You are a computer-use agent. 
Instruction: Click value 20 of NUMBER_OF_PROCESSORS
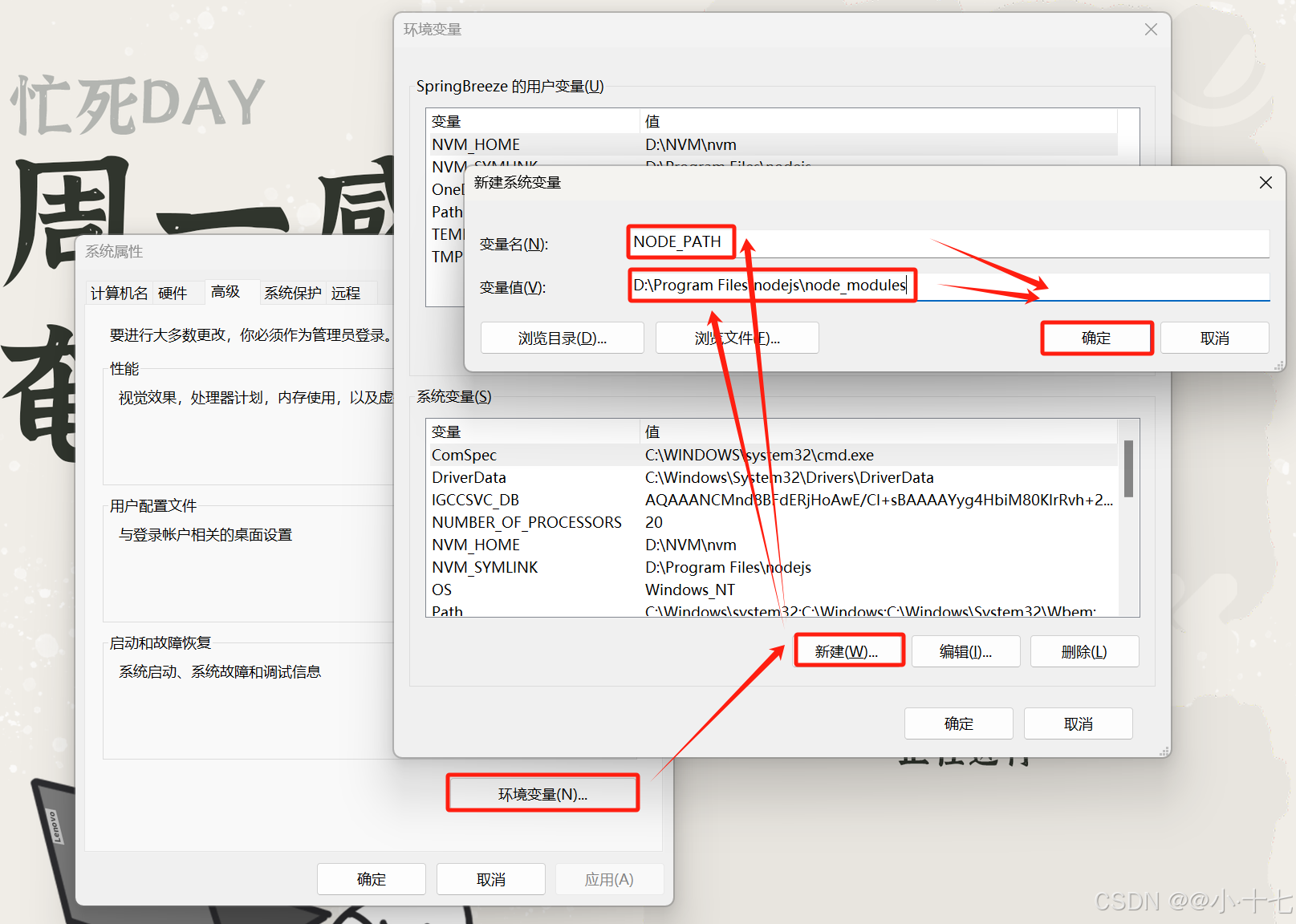(x=654, y=522)
